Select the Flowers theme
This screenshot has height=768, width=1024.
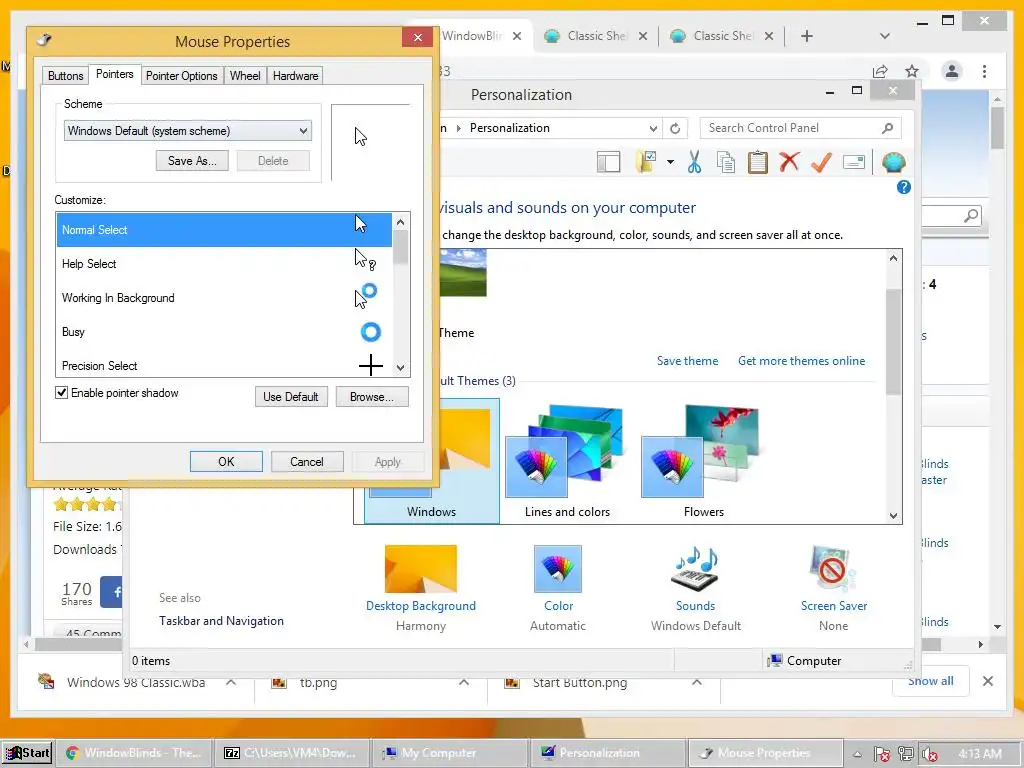(703, 461)
